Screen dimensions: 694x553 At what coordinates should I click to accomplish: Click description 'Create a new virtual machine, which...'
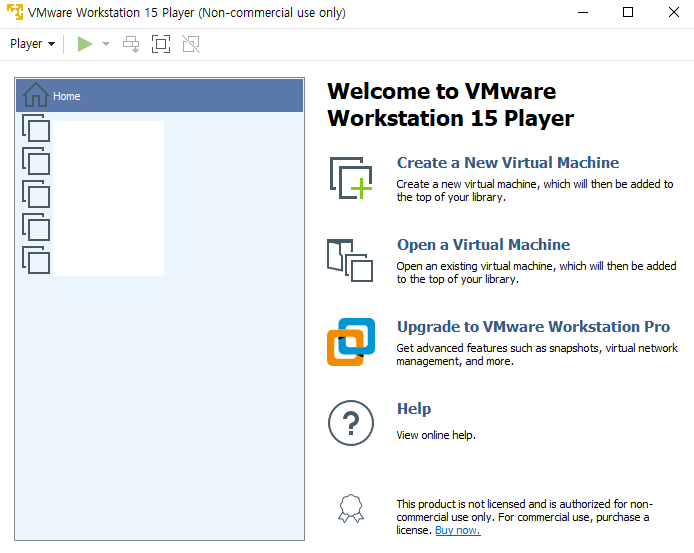tap(535, 190)
